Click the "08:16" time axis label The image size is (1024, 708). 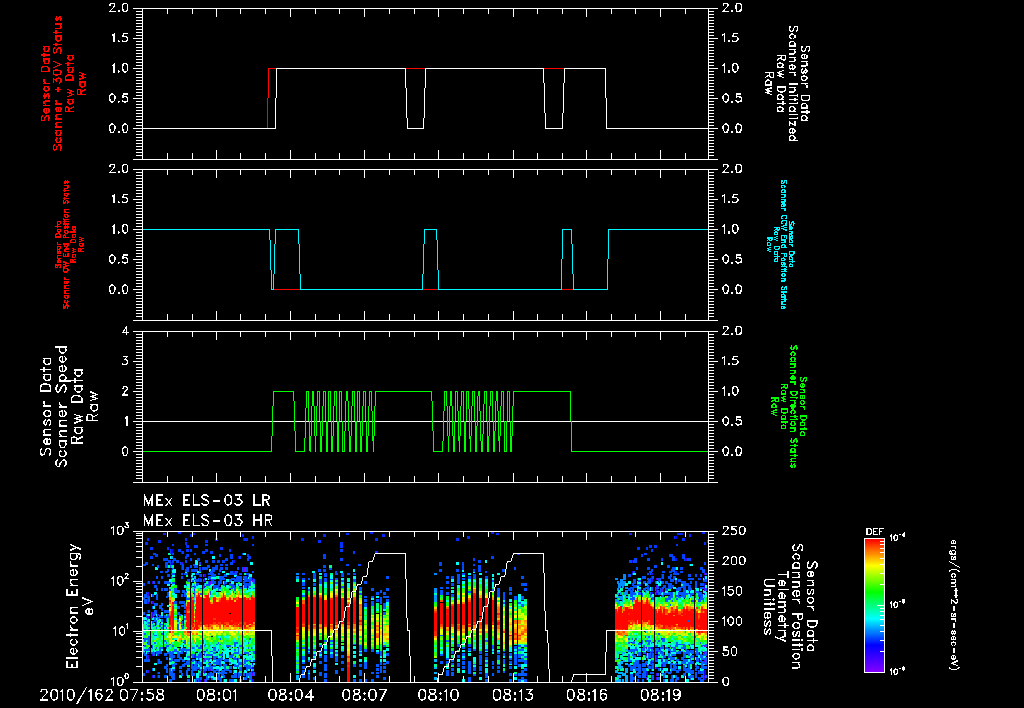tap(586, 695)
